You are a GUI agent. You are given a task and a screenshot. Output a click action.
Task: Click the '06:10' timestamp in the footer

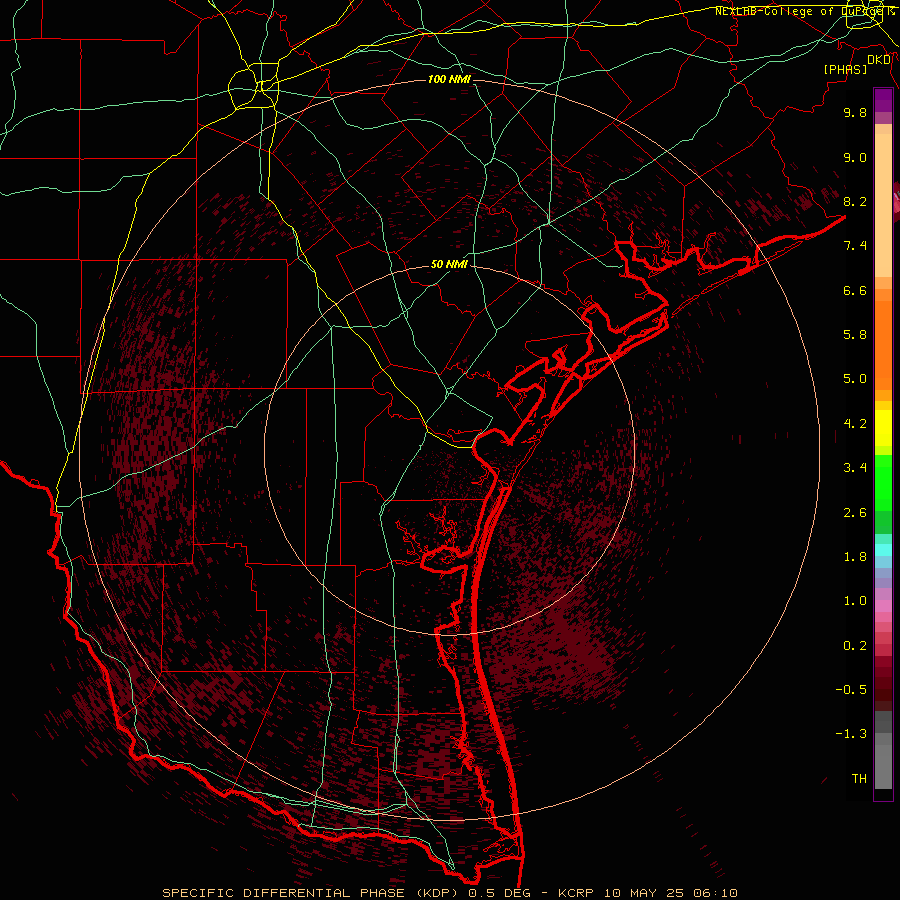point(714,893)
